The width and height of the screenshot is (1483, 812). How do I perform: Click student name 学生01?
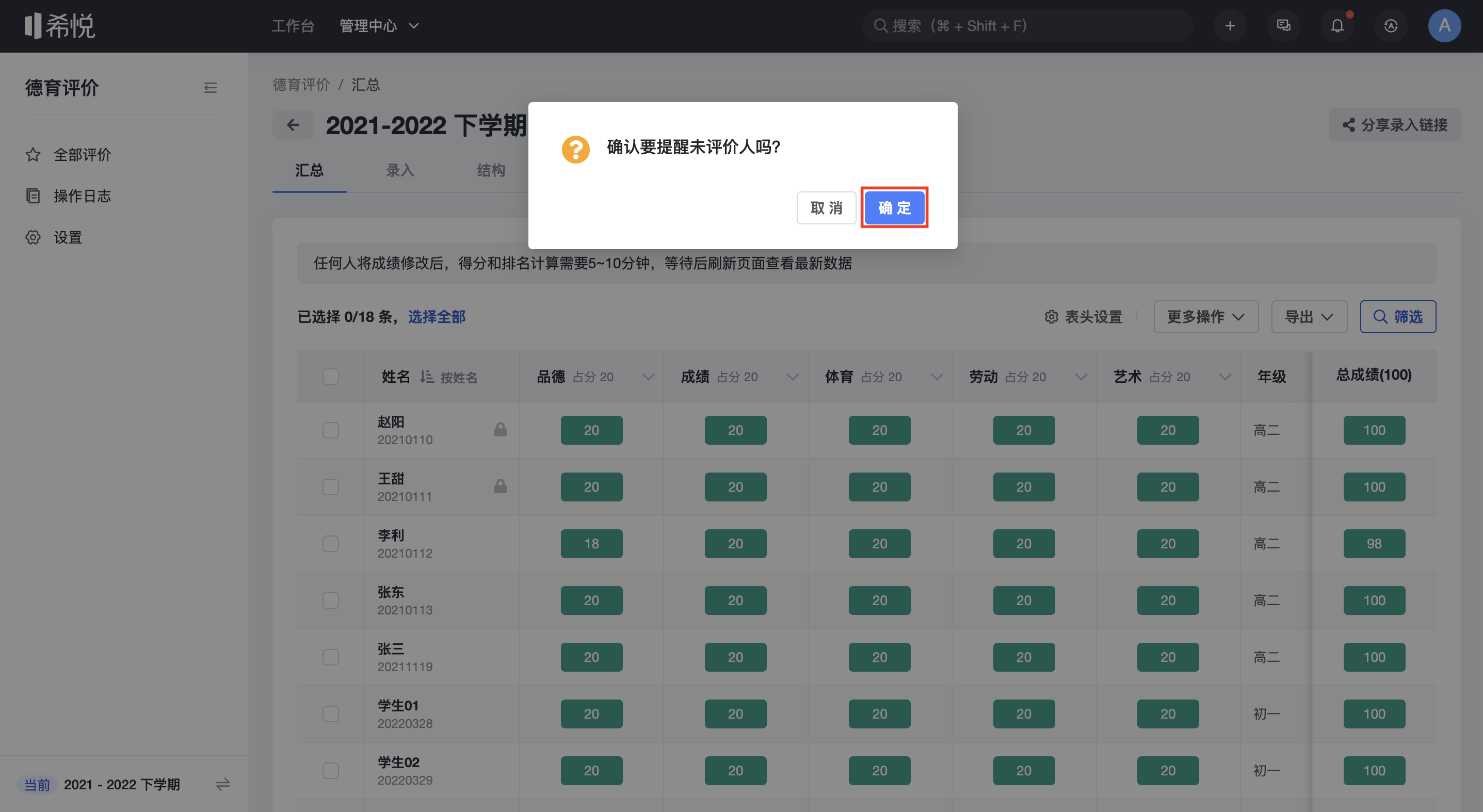point(398,706)
